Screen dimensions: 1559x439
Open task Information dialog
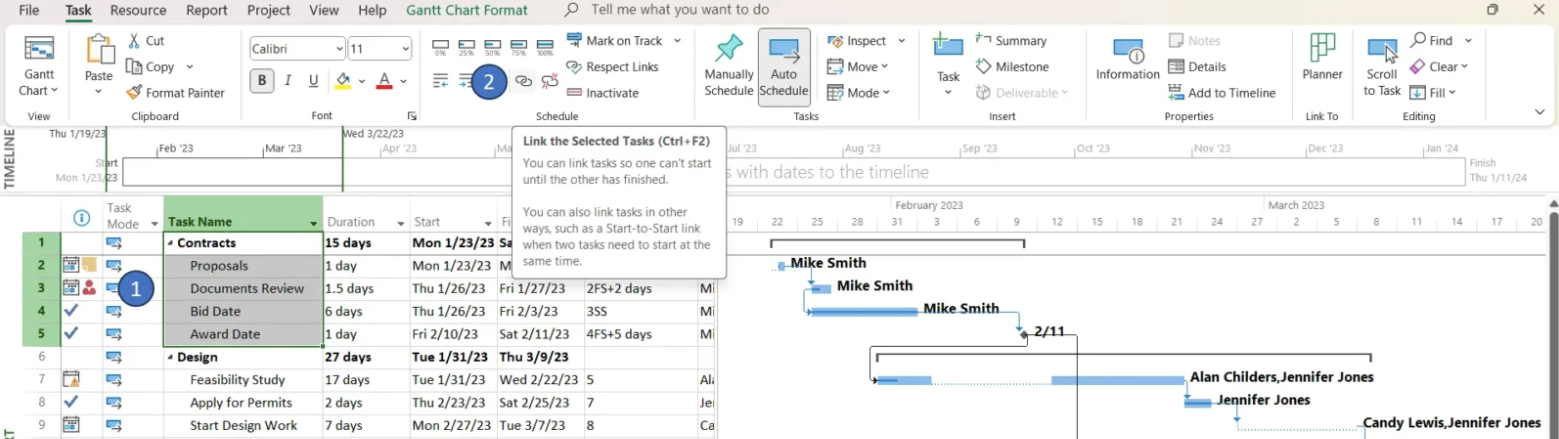pyautogui.click(x=1127, y=62)
